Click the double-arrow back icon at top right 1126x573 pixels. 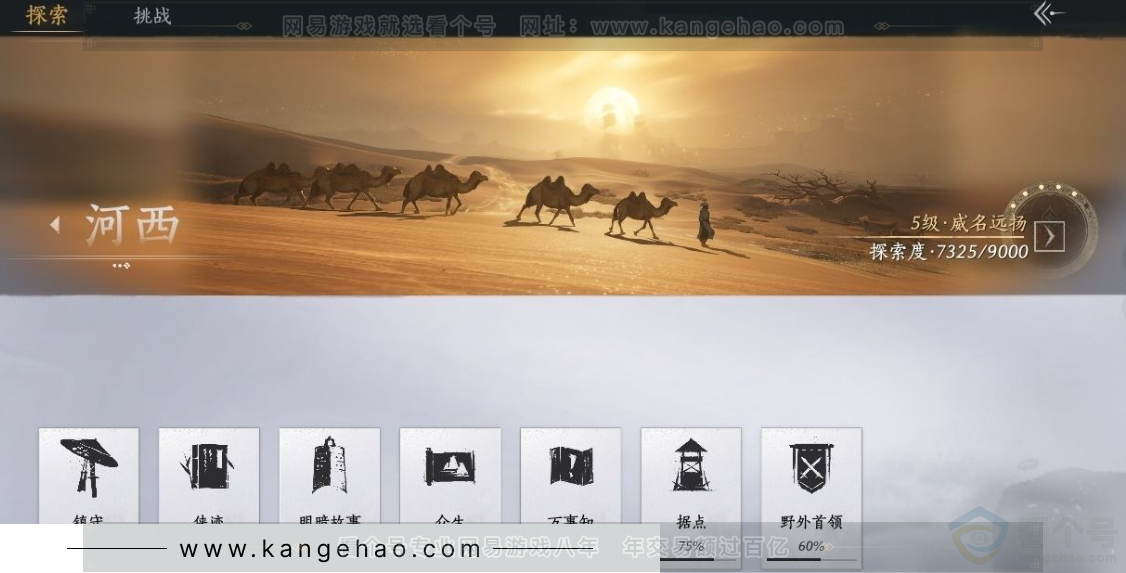coord(1048,13)
